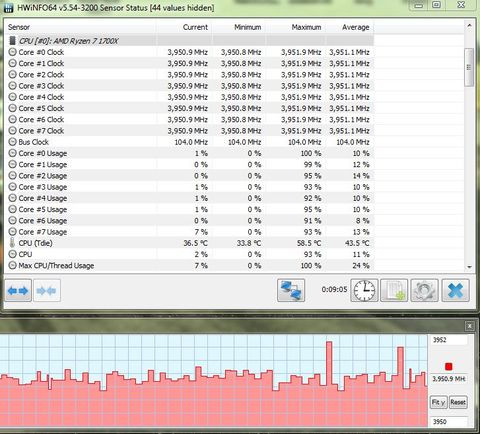Click the elapsed time 0:09:05 readout

point(334,289)
